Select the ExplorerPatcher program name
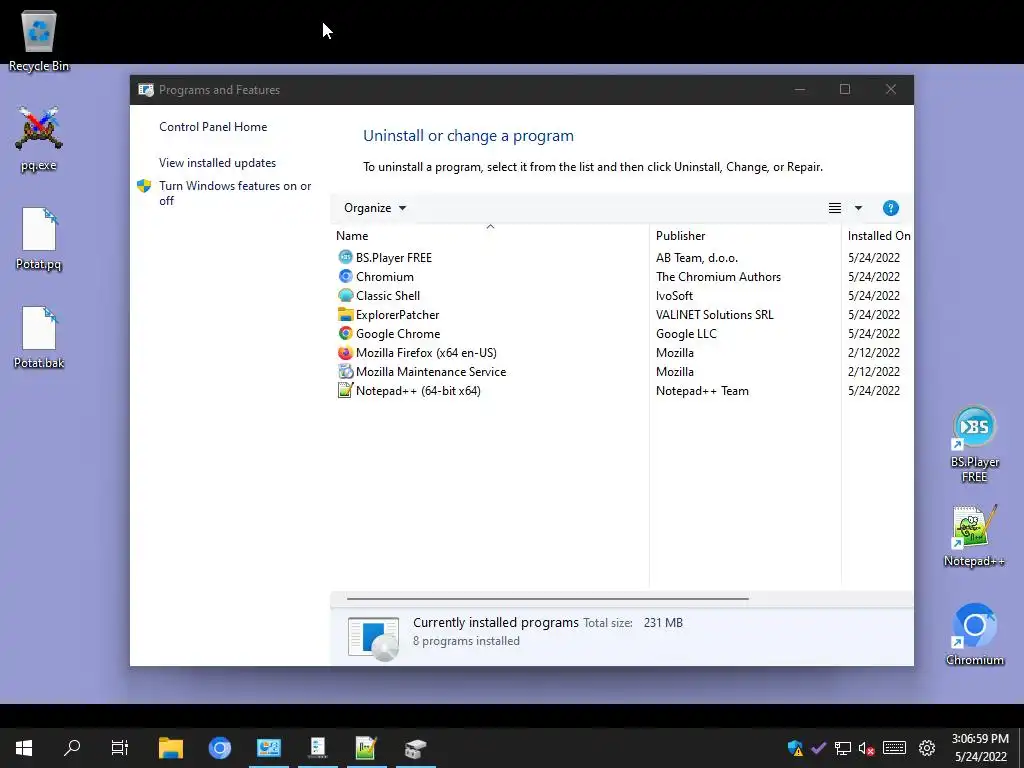This screenshot has height=768, width=1024. [397, 314]
